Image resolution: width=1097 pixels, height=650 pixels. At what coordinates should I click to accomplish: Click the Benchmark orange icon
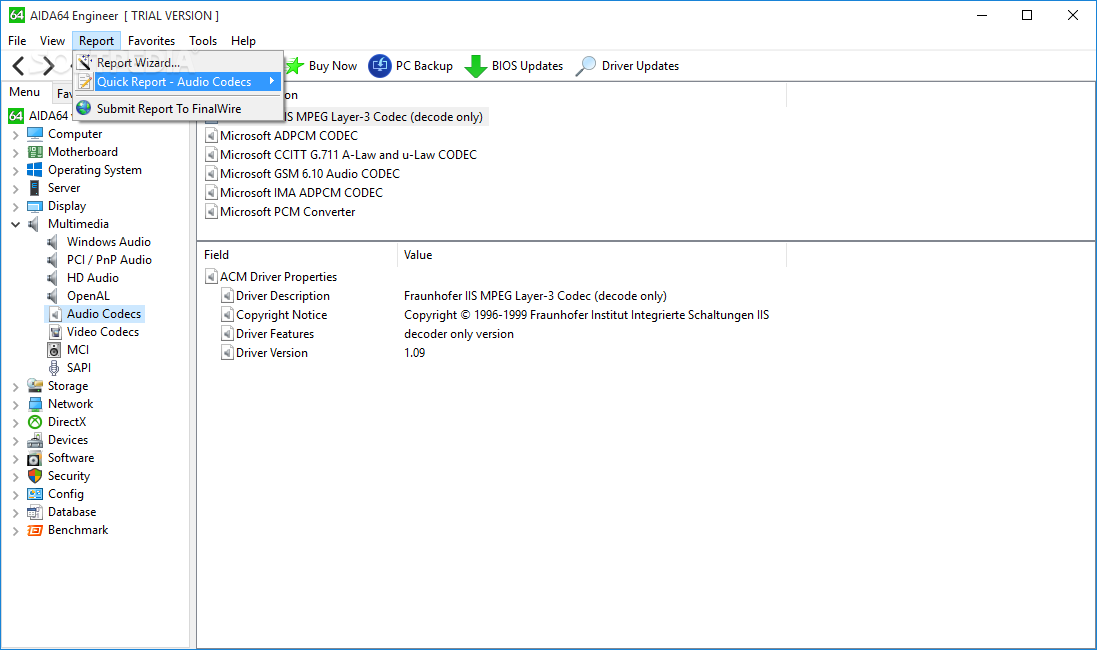(x=35, y=530)
